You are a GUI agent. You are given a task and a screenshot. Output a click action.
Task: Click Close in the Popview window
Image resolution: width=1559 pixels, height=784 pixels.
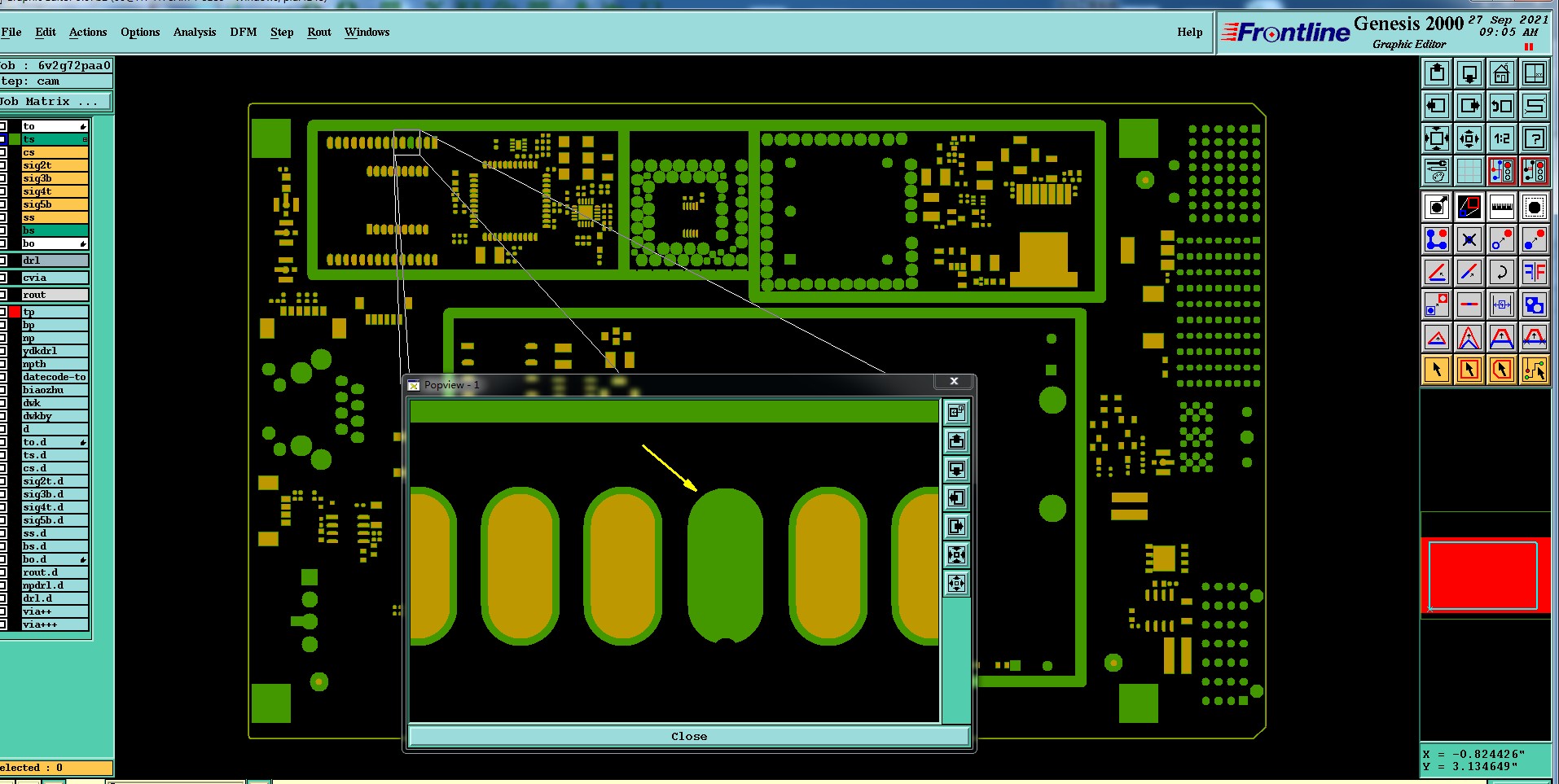(x=689, y=736)
